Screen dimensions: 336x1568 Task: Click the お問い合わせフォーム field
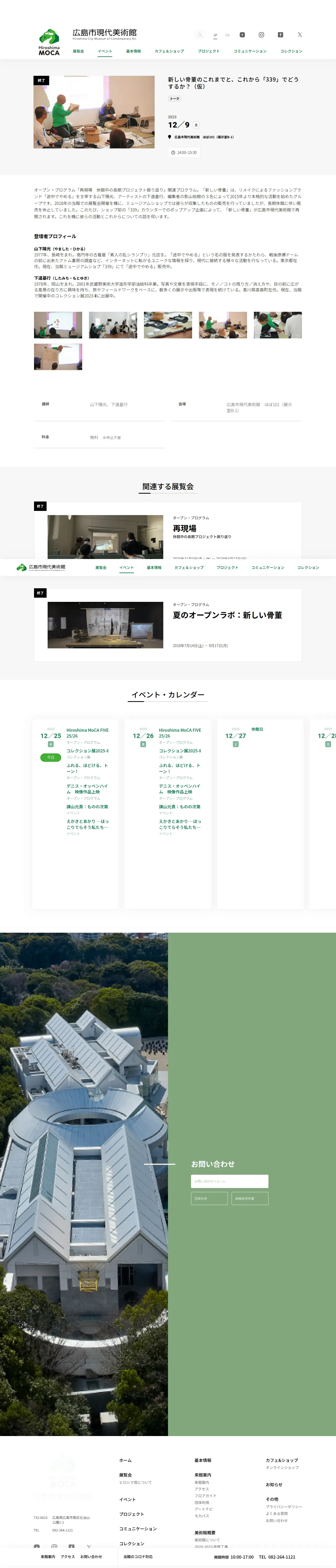[x=230, y=1181]
